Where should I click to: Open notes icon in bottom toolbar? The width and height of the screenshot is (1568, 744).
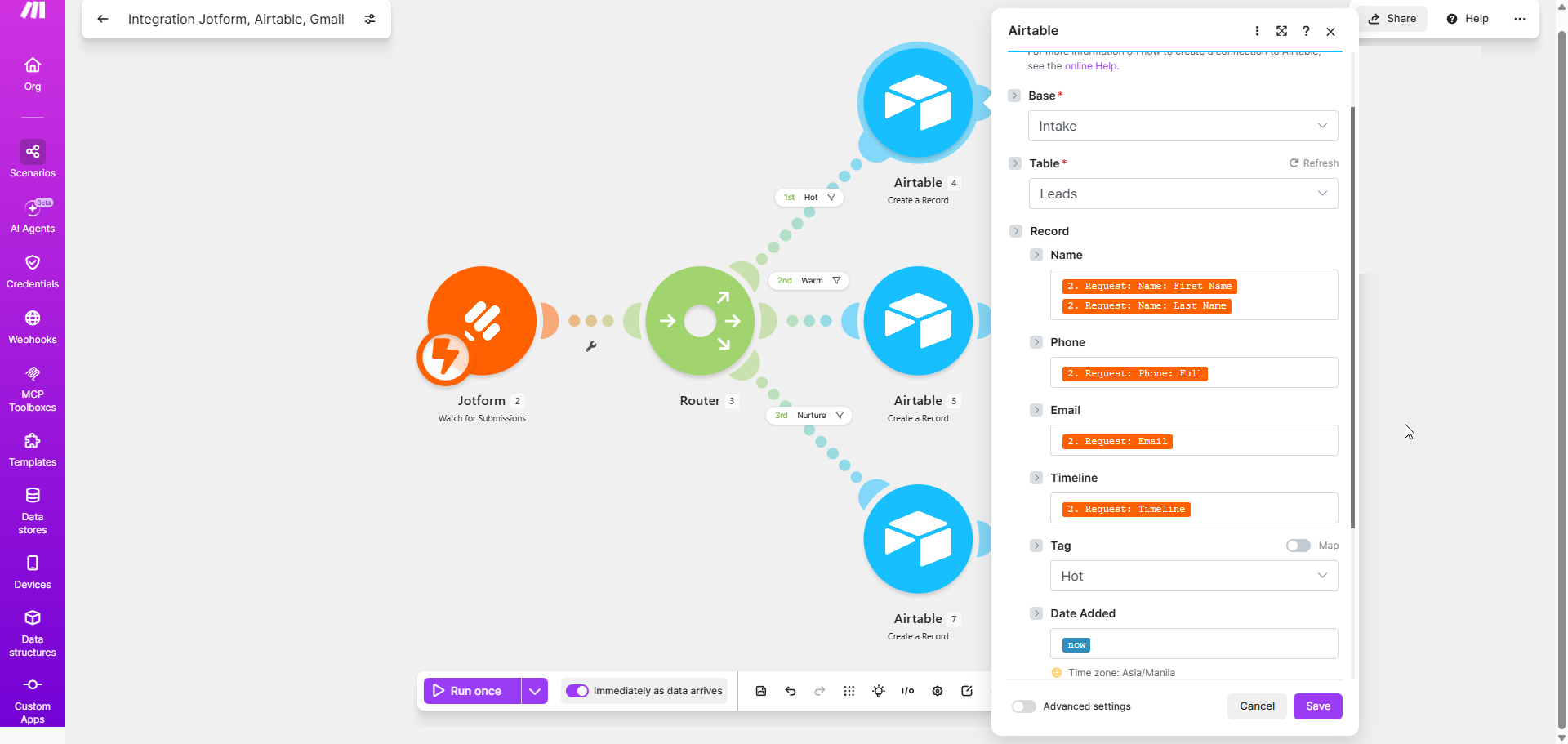click(x=967, y=691)
